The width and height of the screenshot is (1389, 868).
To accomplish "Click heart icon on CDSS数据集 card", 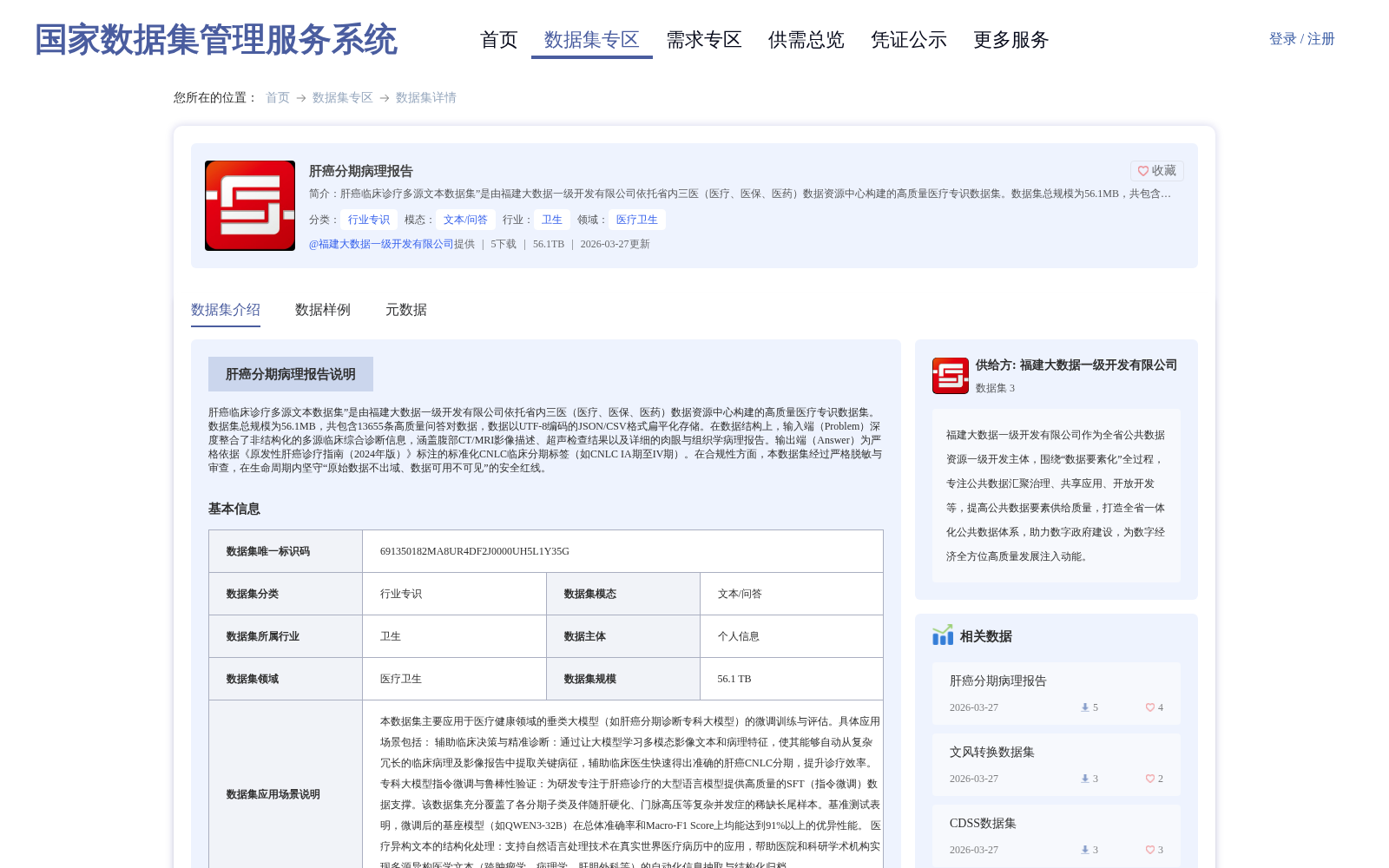I will tap(1150, 850).
